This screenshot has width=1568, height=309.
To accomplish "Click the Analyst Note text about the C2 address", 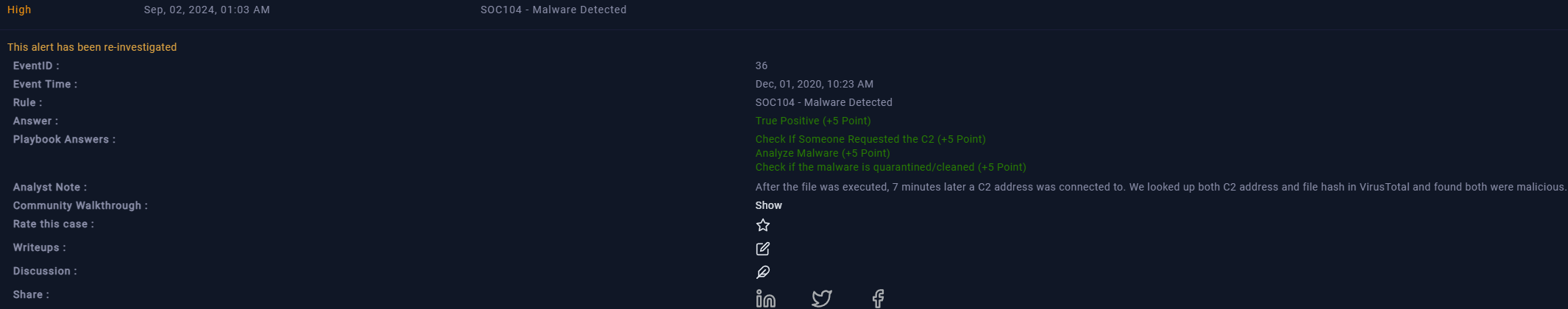I will [1160, 187].
